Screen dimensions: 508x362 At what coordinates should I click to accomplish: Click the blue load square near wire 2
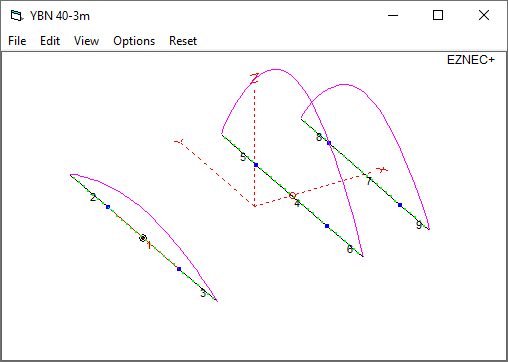[x=108, y=207]
